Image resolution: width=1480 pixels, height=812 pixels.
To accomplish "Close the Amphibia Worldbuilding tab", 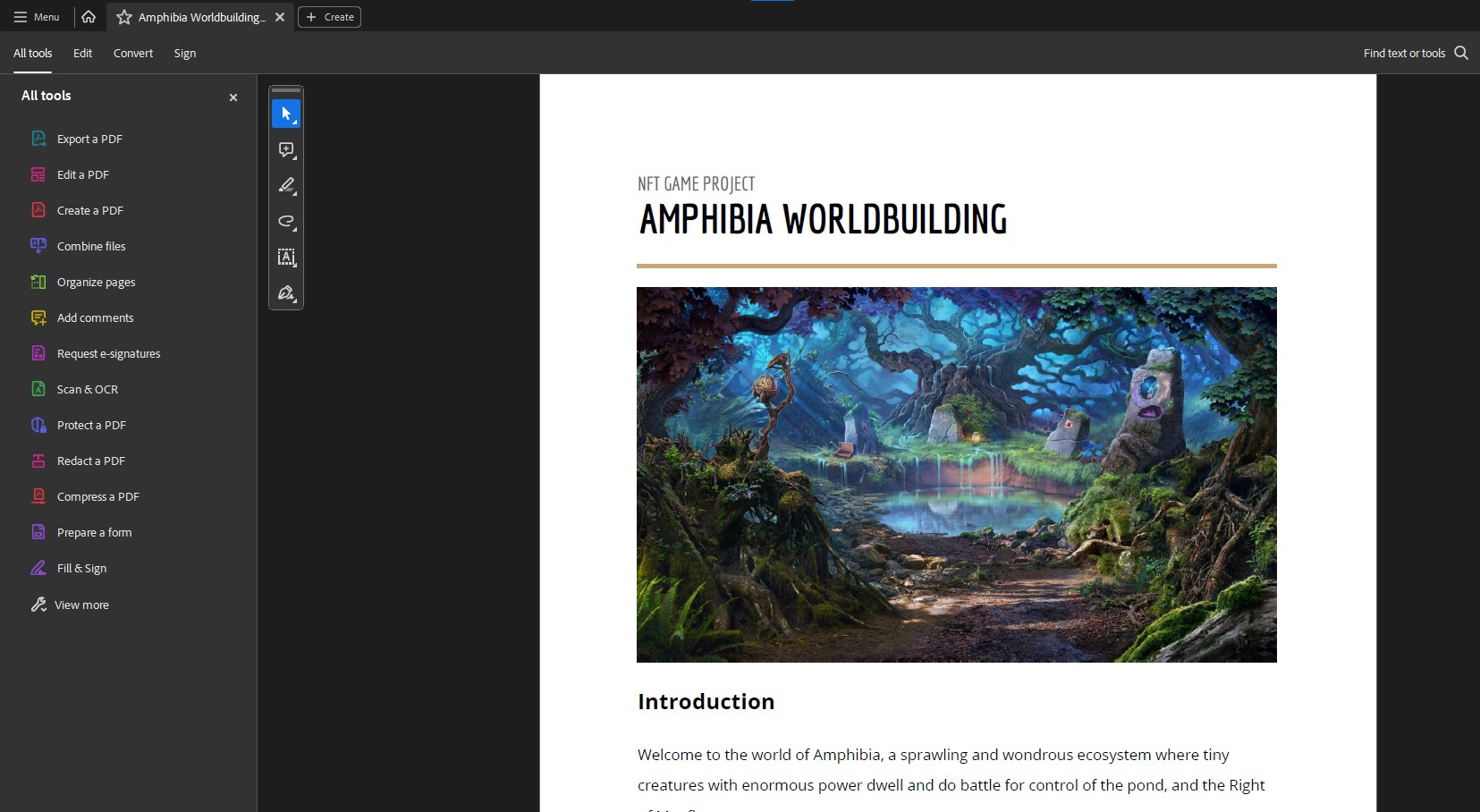I will click(x=280, y=17).
